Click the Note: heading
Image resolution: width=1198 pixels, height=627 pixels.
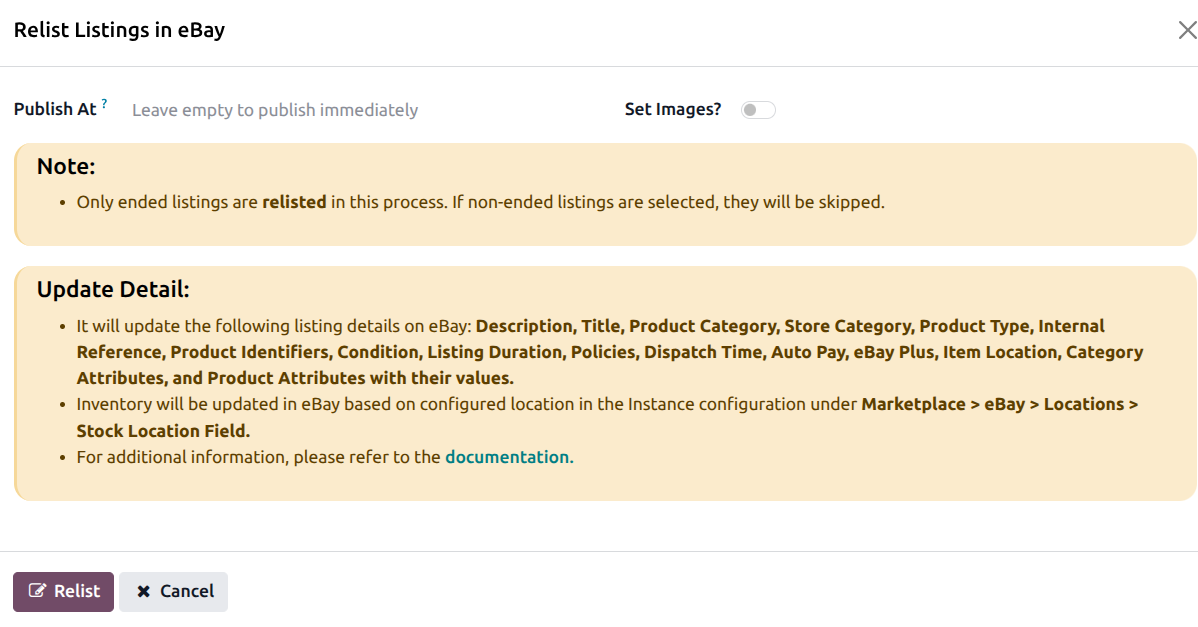point(66,166)
